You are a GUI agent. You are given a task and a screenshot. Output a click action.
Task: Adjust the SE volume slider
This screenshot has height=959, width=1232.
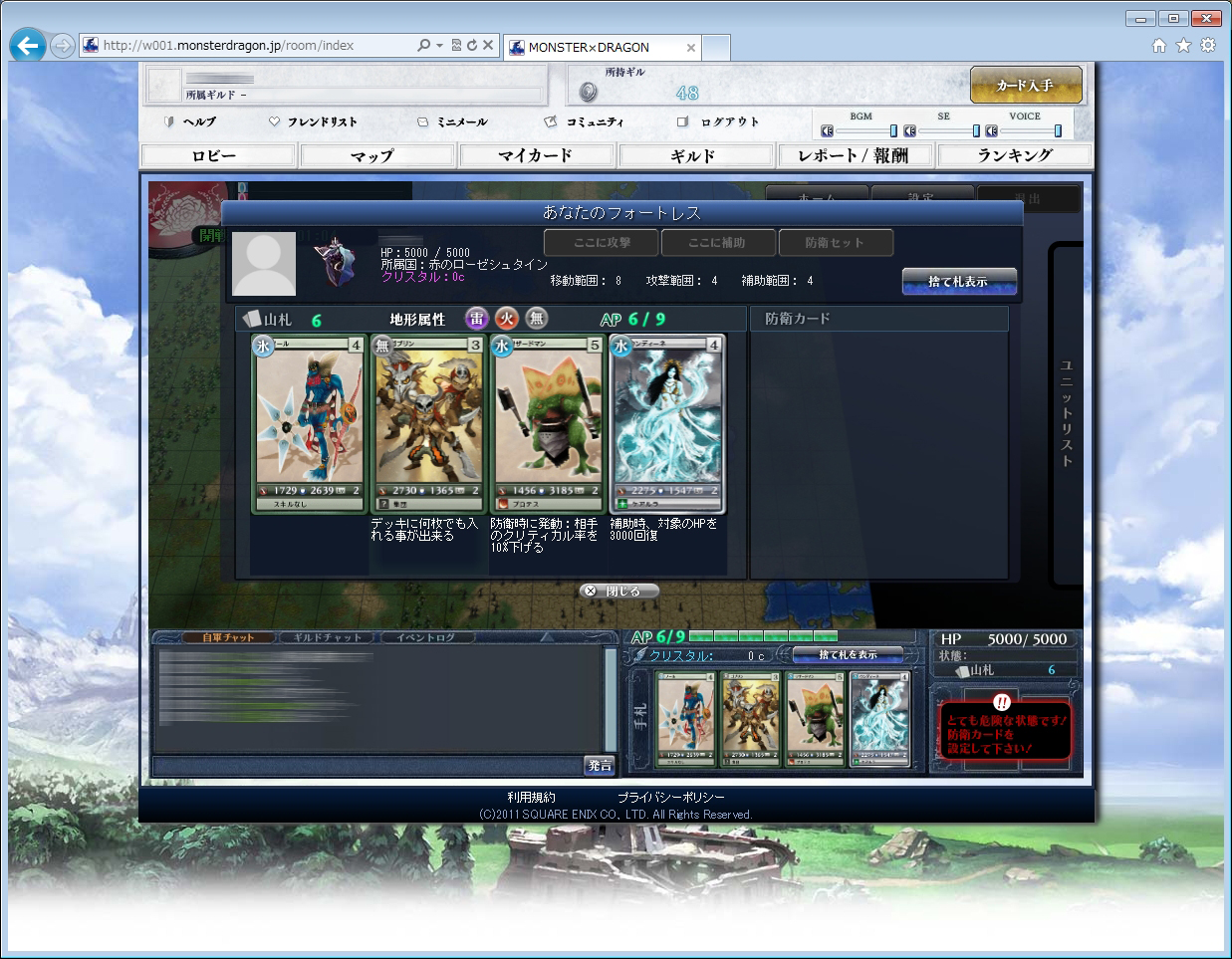point(947,130)
